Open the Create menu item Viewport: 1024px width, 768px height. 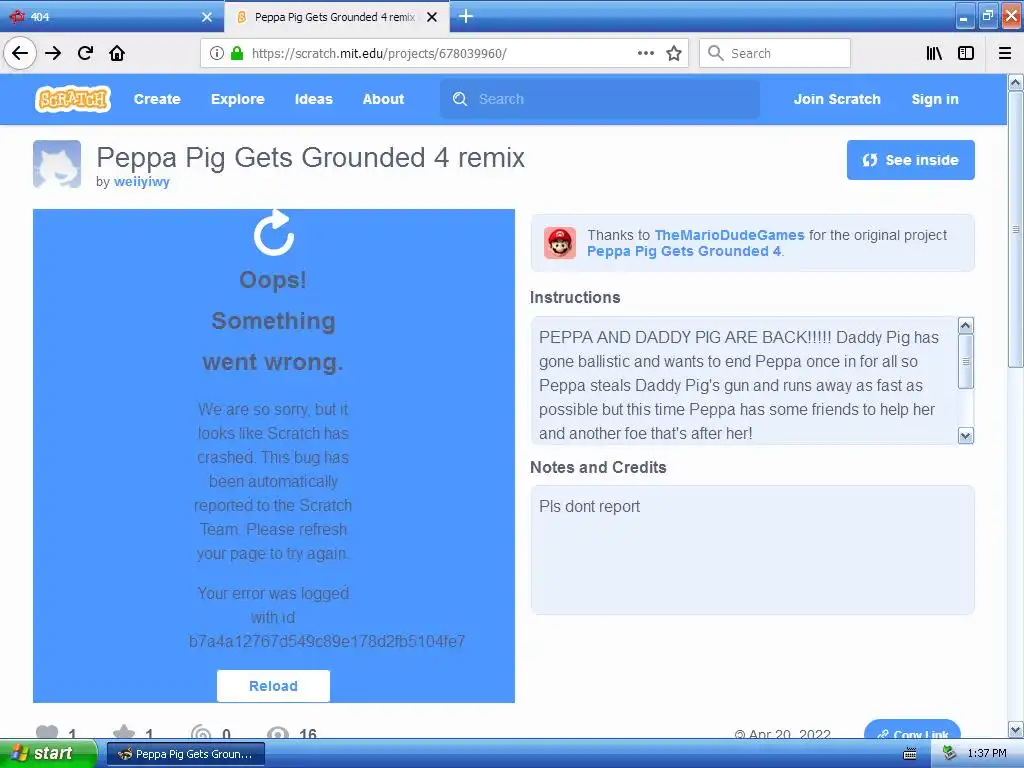[x=157, y=99]
